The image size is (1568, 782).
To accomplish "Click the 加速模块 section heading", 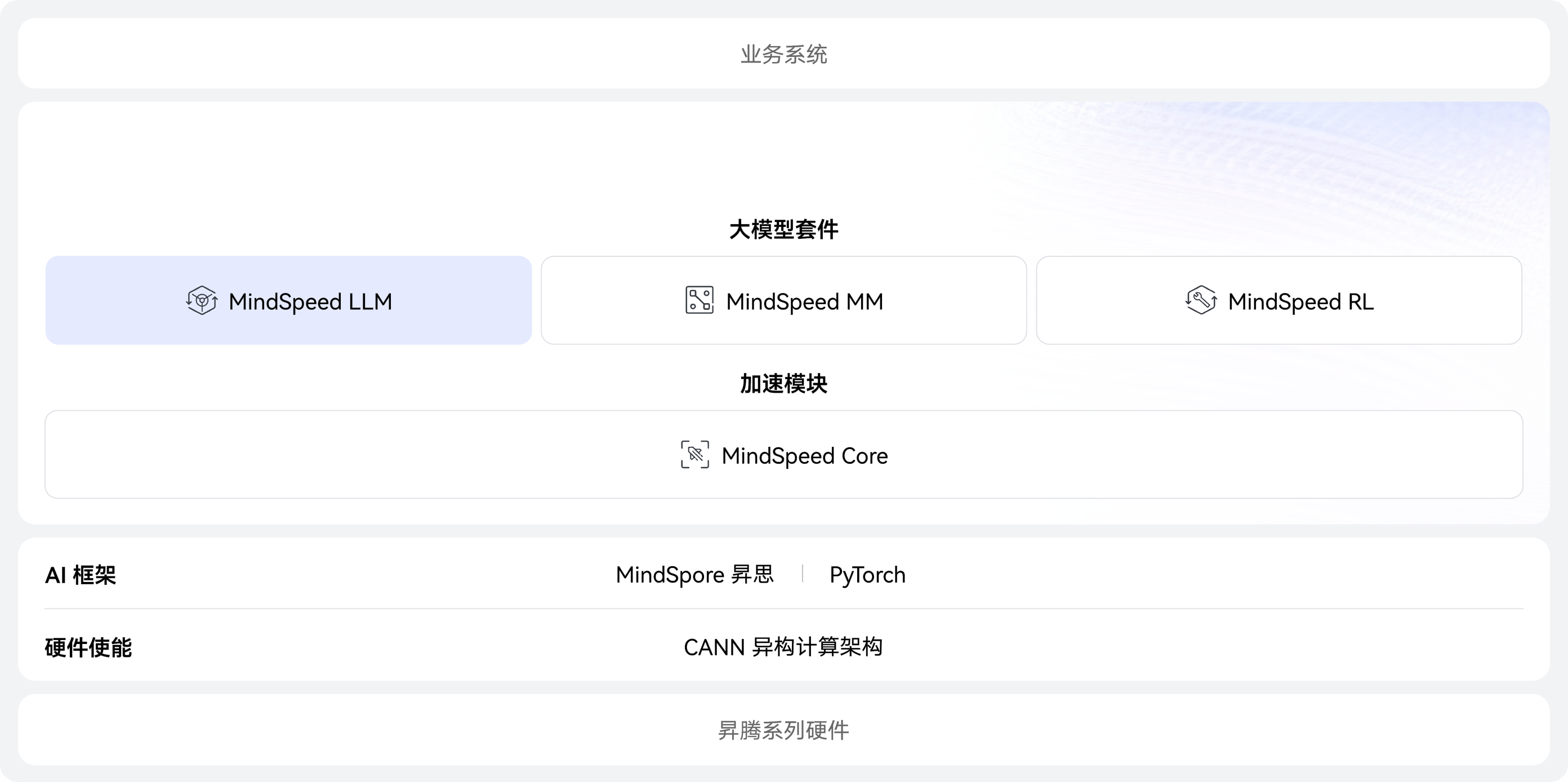I will point(783,384).
